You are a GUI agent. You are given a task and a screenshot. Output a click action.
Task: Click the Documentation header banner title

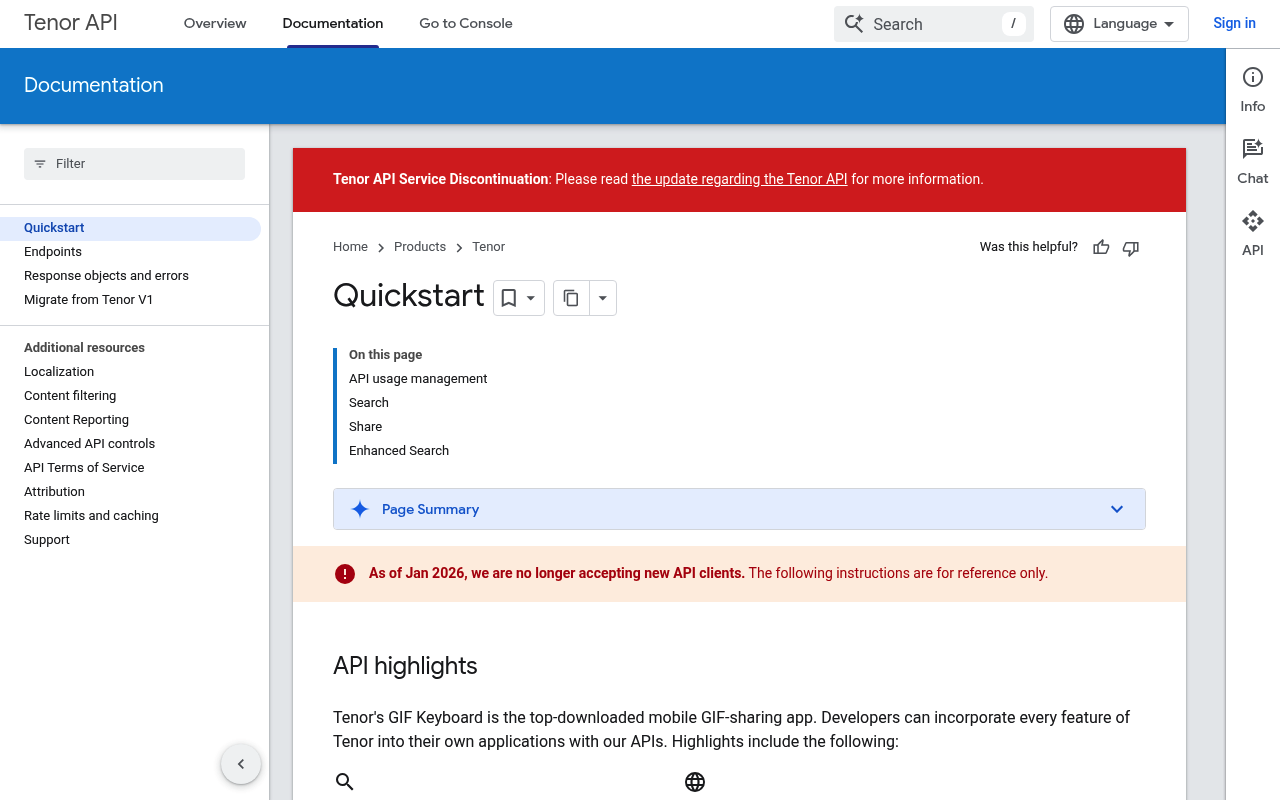coord(94,86)
